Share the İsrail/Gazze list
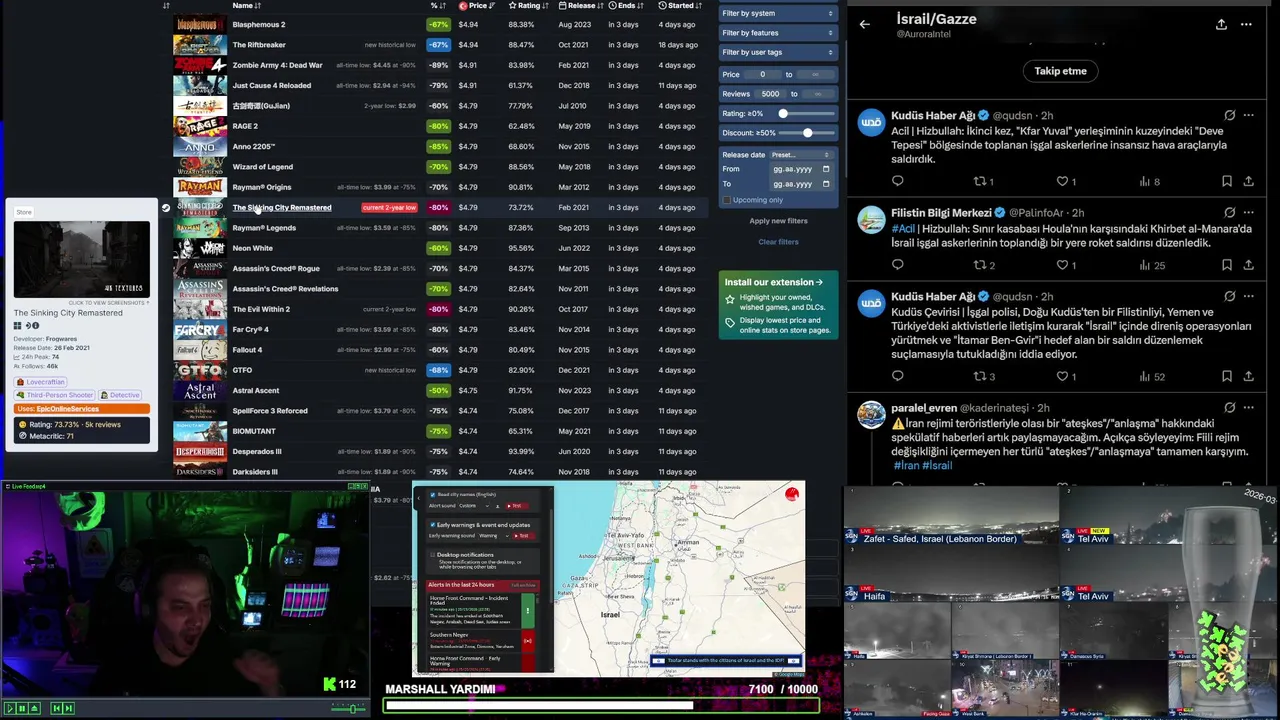Viewport: 1280px width, 720px height. 1221,24
